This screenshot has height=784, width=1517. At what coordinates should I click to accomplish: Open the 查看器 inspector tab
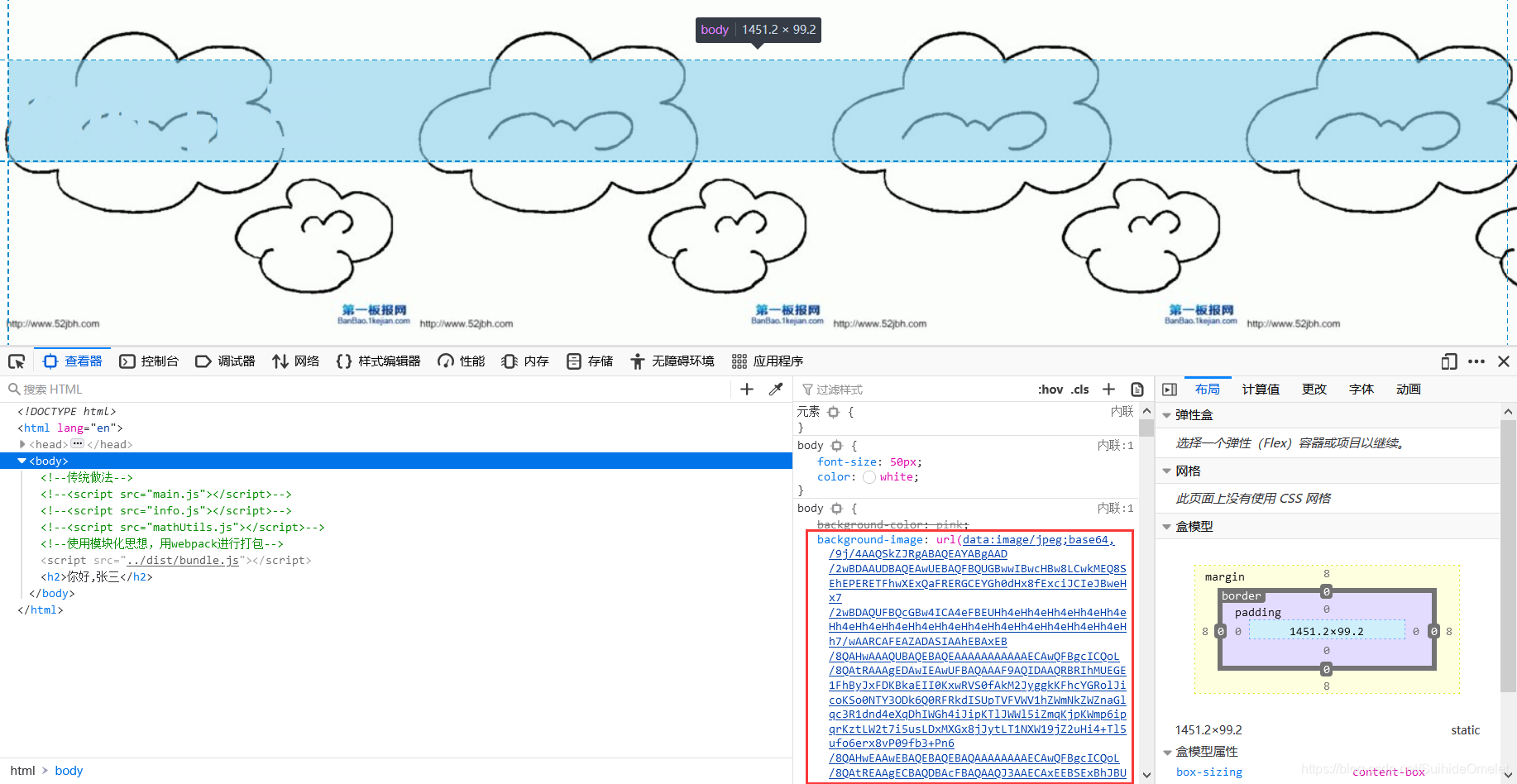point(73,361)
